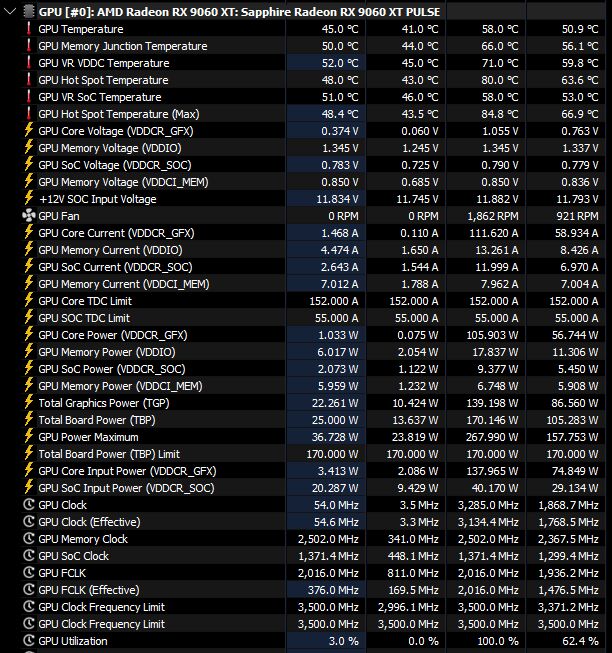612x653 pixels.
Task: Click thermometer icon of GPU VR VDDC Temperature
Action: tap(28, 63)
